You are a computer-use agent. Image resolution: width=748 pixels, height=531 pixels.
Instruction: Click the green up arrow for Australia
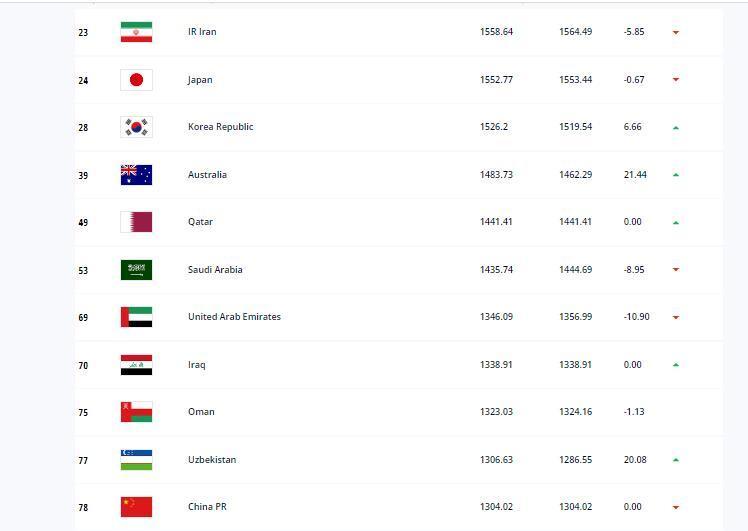coord(676,175)
